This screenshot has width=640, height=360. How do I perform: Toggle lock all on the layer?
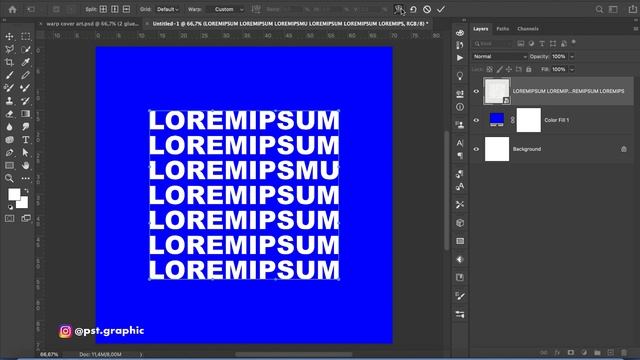[529, 69]
